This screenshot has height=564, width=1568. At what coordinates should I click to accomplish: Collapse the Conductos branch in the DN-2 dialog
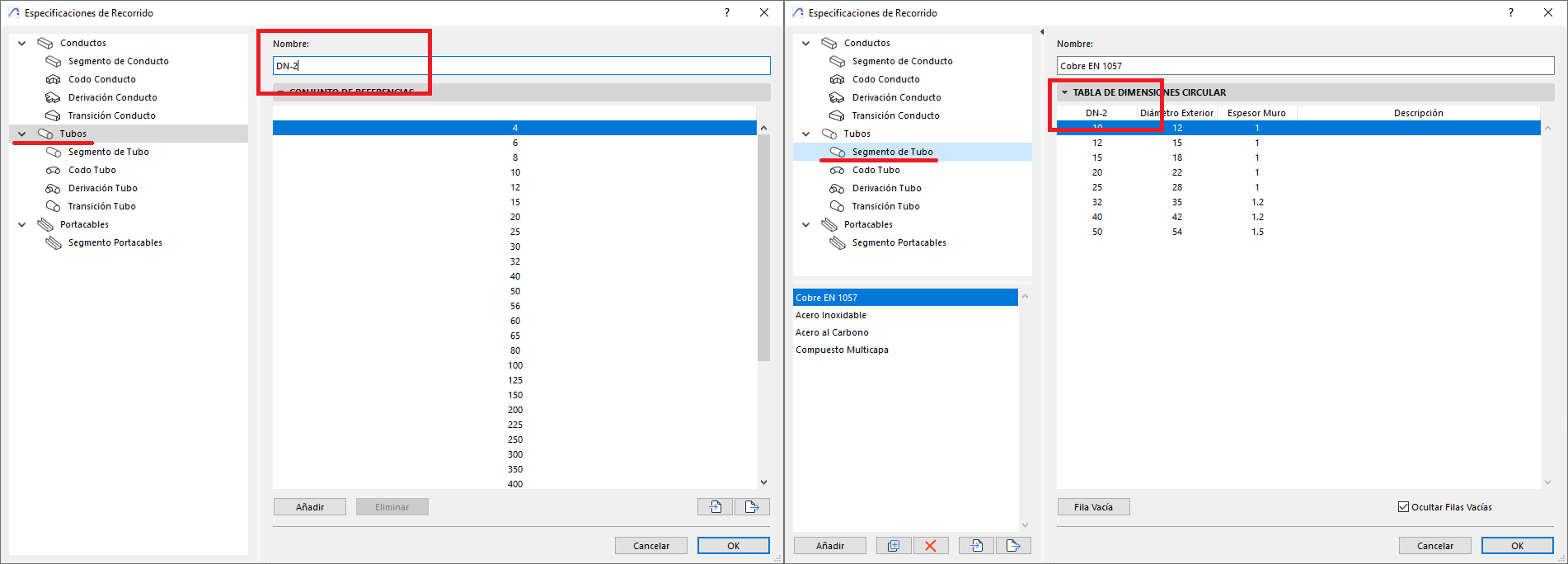point(22,43)
